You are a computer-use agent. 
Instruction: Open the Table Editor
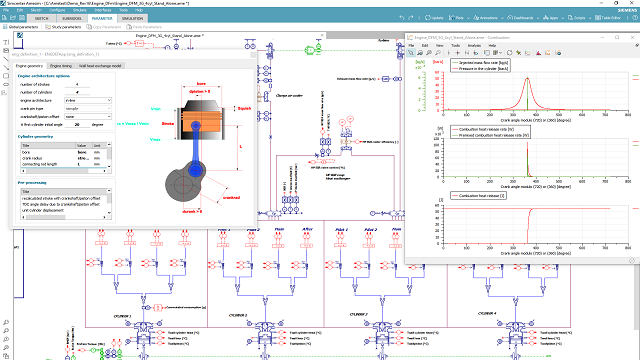(608, 18)
